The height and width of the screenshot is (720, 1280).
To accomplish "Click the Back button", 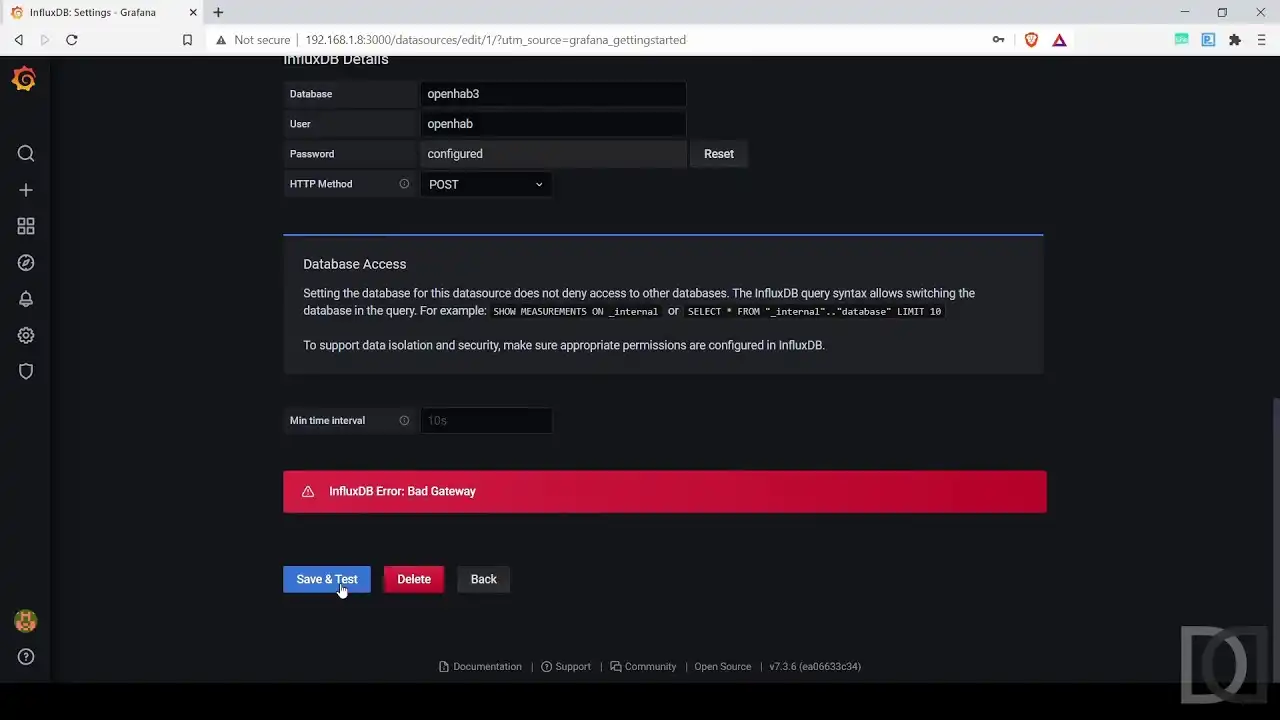I will 484,579.
